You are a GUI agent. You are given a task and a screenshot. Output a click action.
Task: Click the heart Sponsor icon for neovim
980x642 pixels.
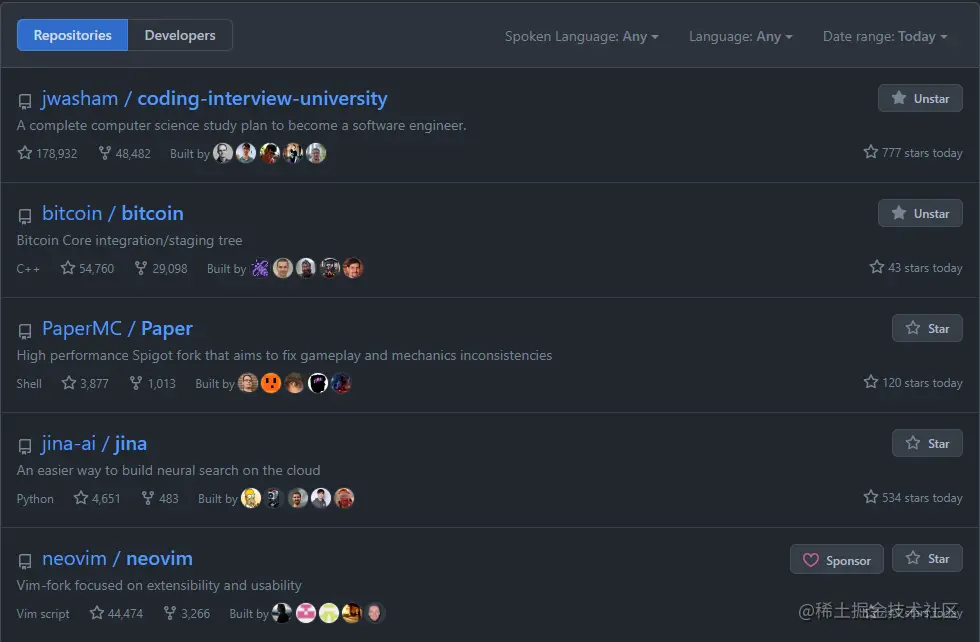tap(811, 560)
